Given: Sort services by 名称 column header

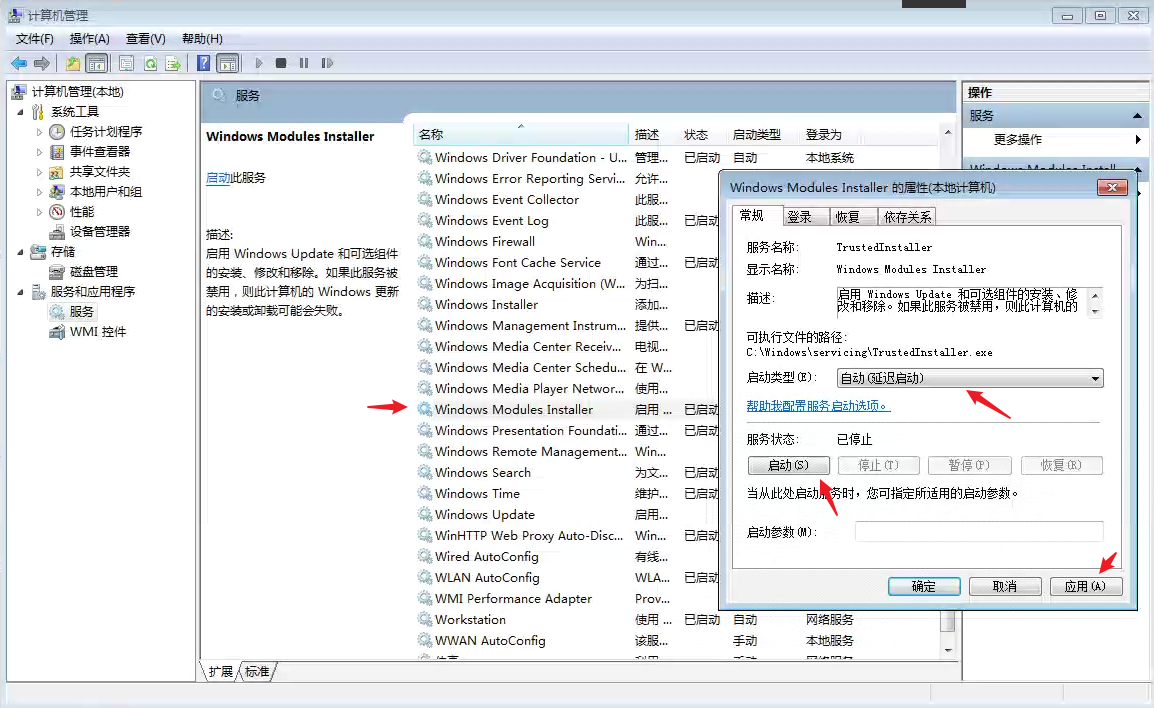Looking at the screenshot, I should 520,135.
